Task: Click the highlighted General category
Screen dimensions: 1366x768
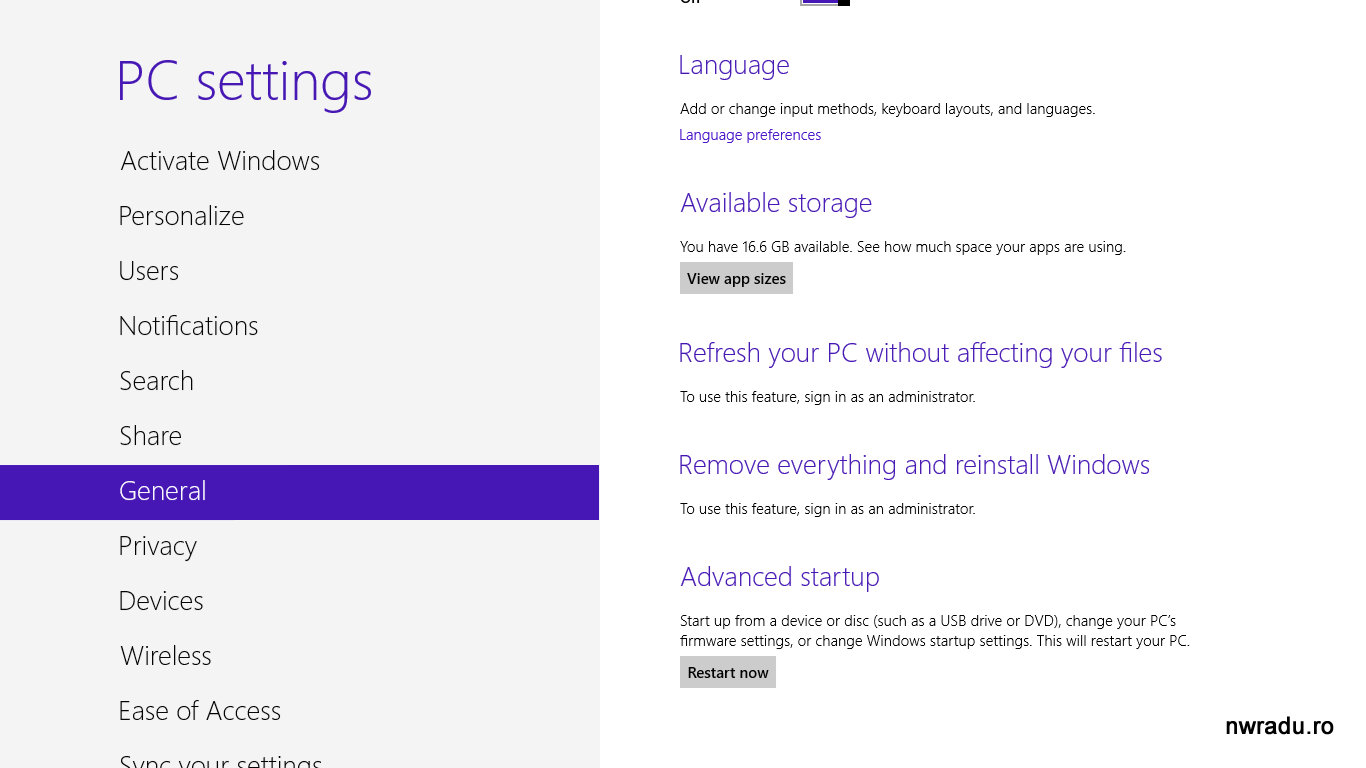Action: (x=163, y=491)
